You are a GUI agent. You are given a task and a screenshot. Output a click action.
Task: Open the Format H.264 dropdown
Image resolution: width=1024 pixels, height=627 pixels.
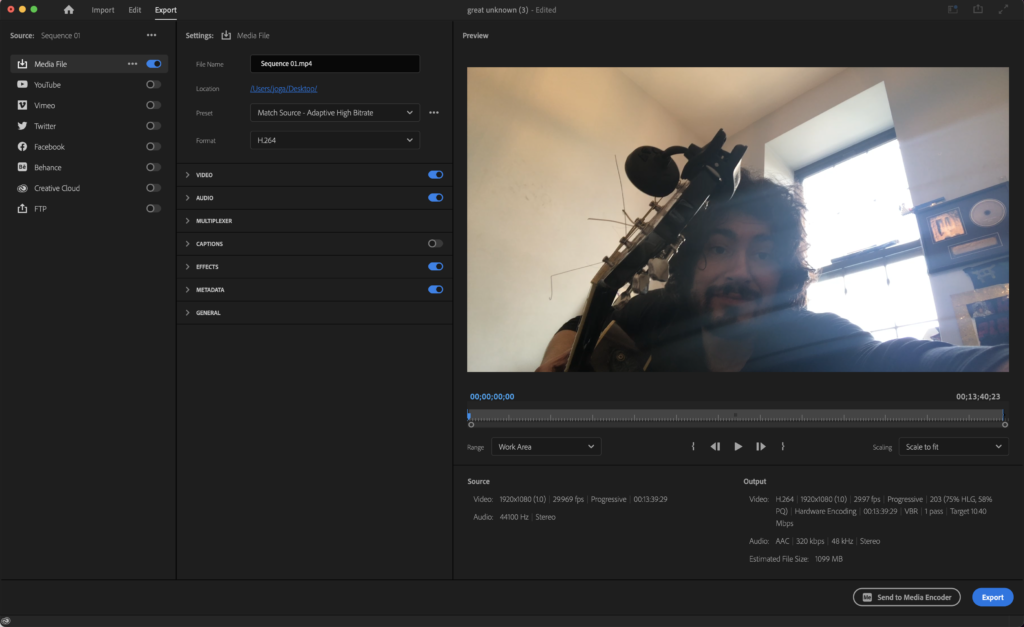[334, 140]
